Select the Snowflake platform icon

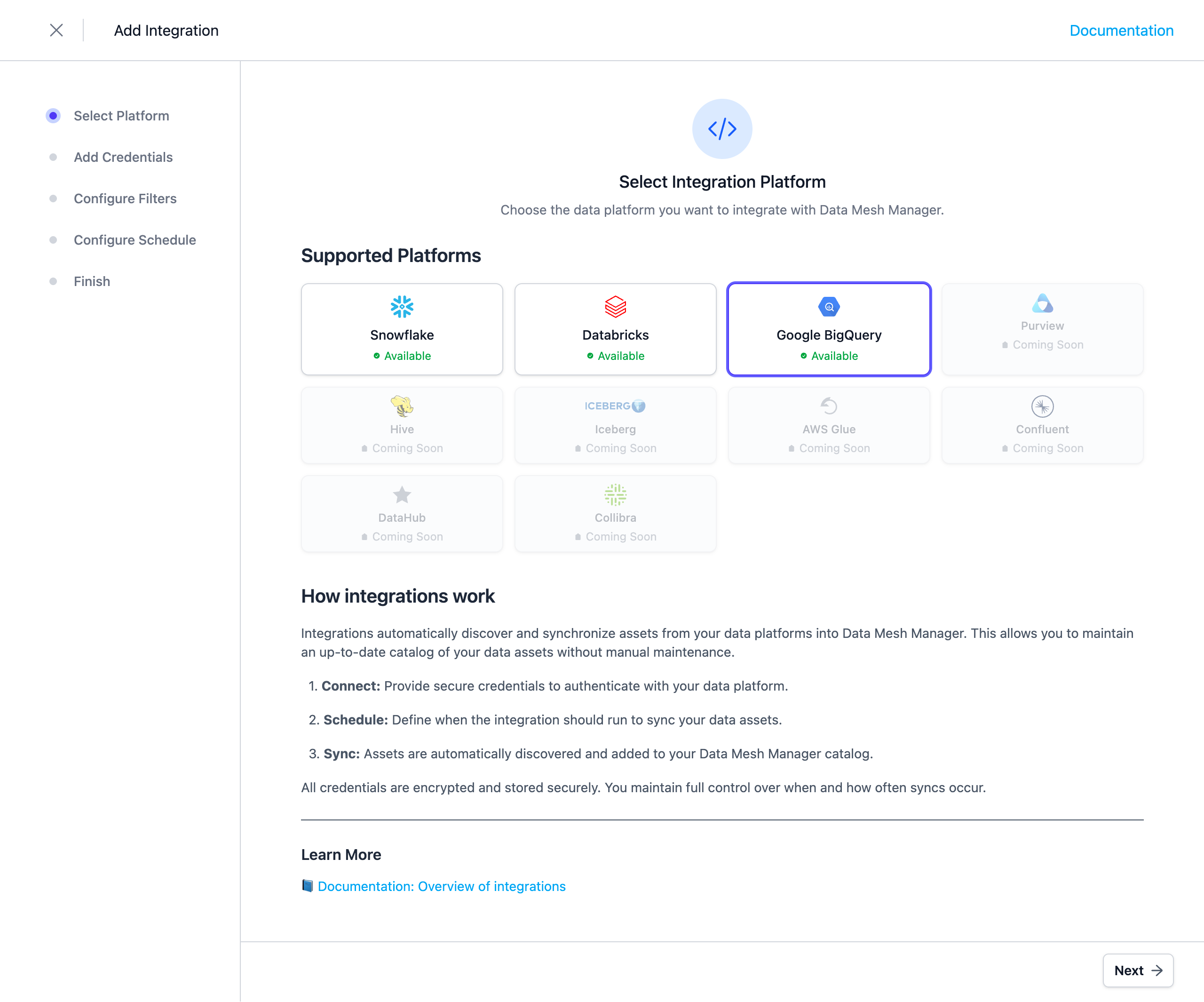click(401, 306)
